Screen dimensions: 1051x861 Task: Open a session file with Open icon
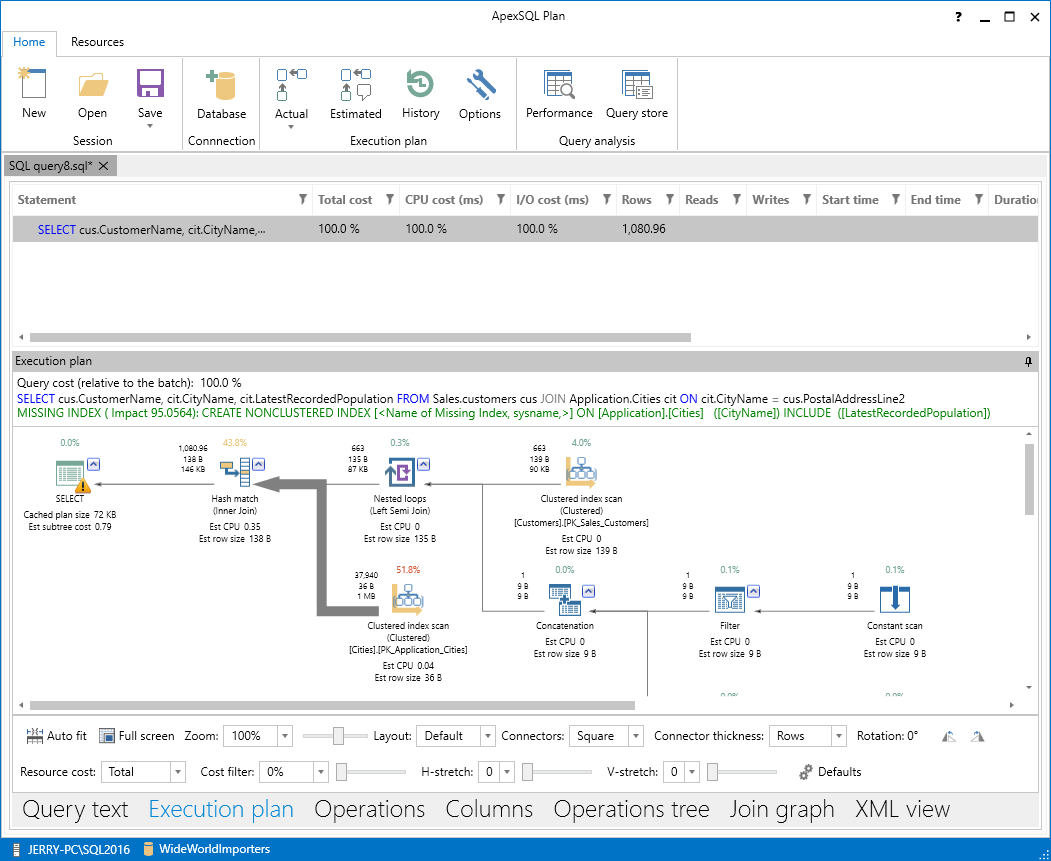click(92, 85)
